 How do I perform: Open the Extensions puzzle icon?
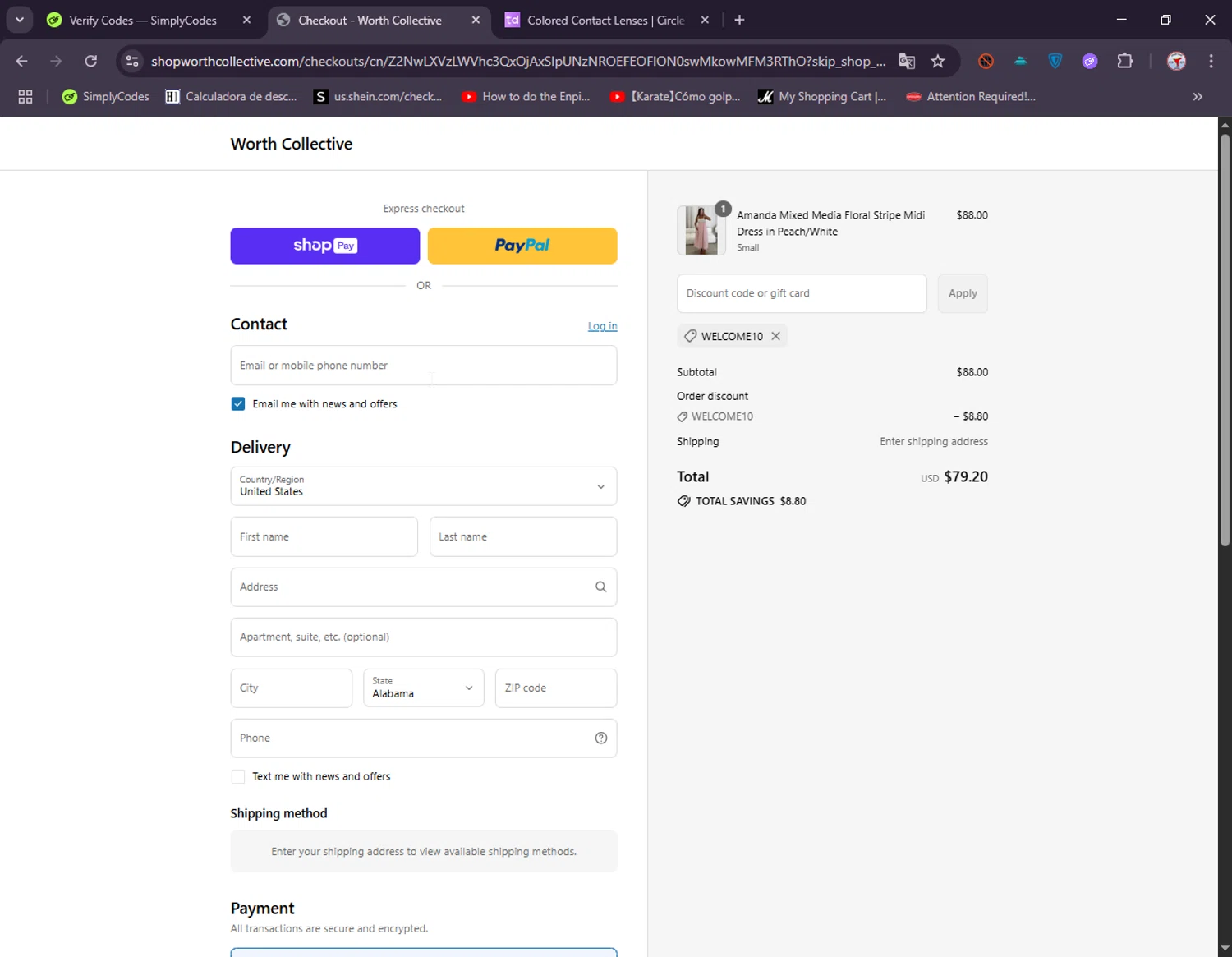(x=1125, y=61)
